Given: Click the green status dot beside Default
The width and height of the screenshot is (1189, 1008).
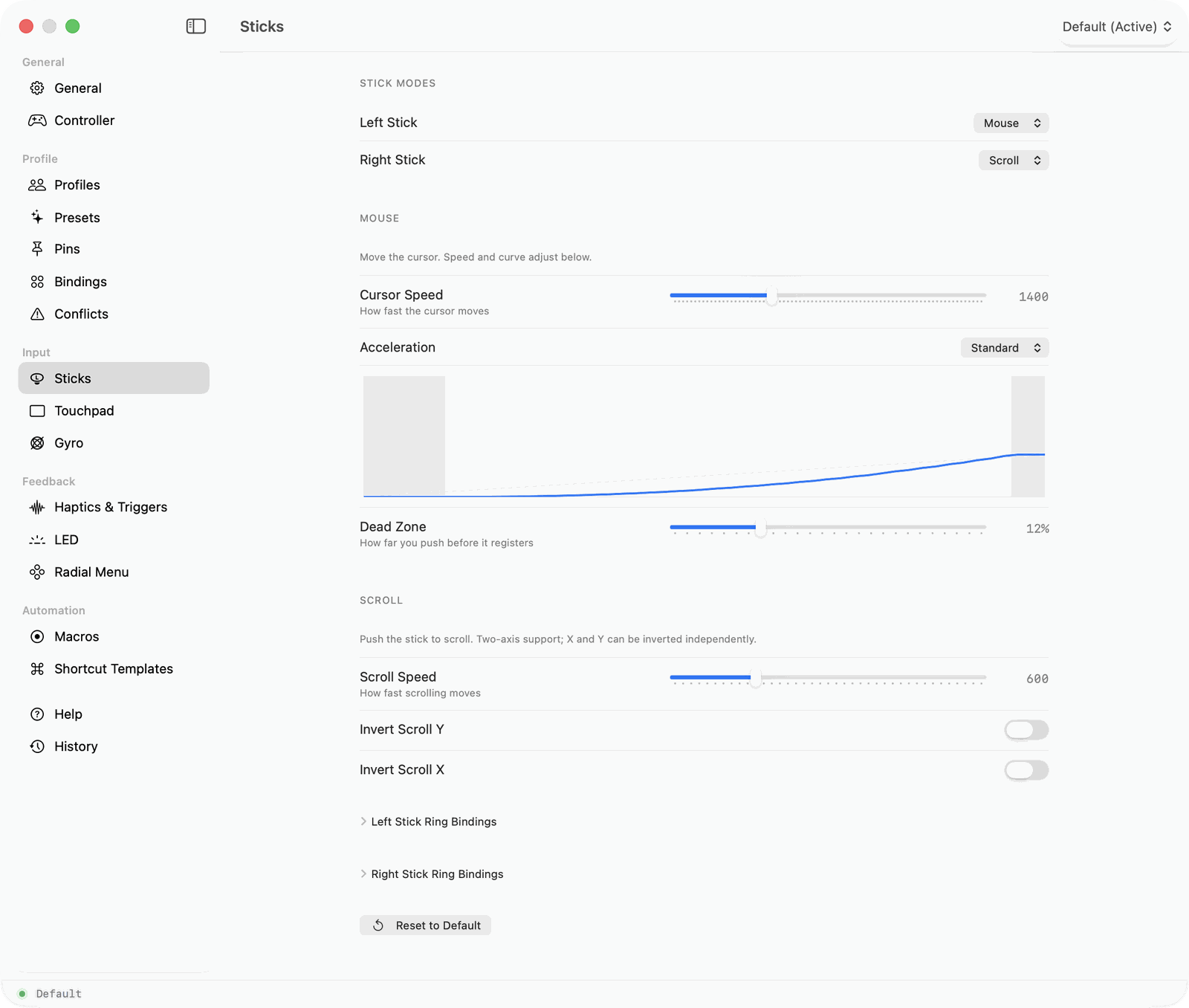Looking at the screenshot, I should click(x=22, y=994).
